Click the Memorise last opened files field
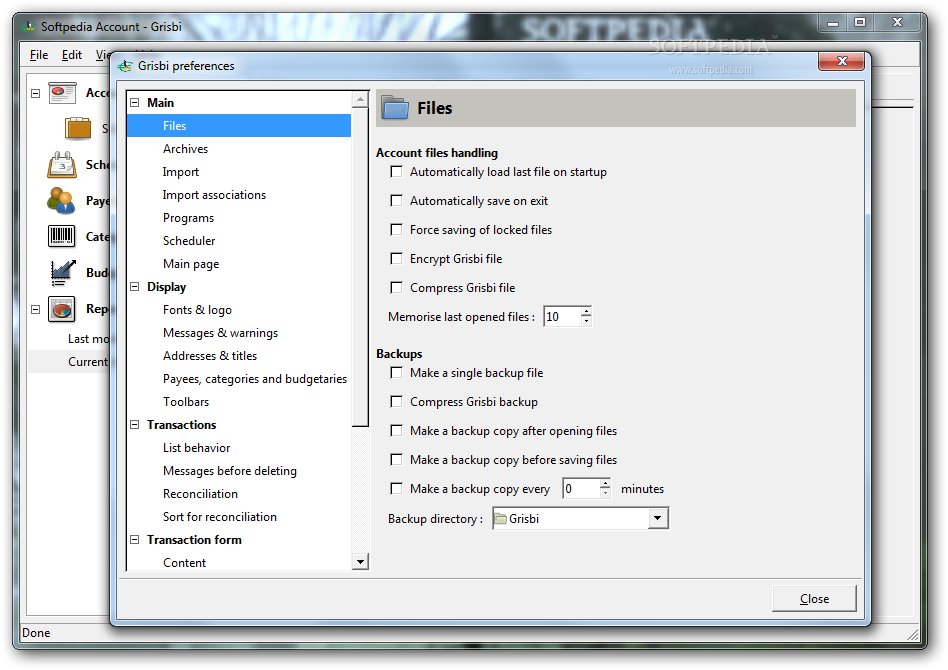This screenshot has height=670, width=948. tap(562, 316)
